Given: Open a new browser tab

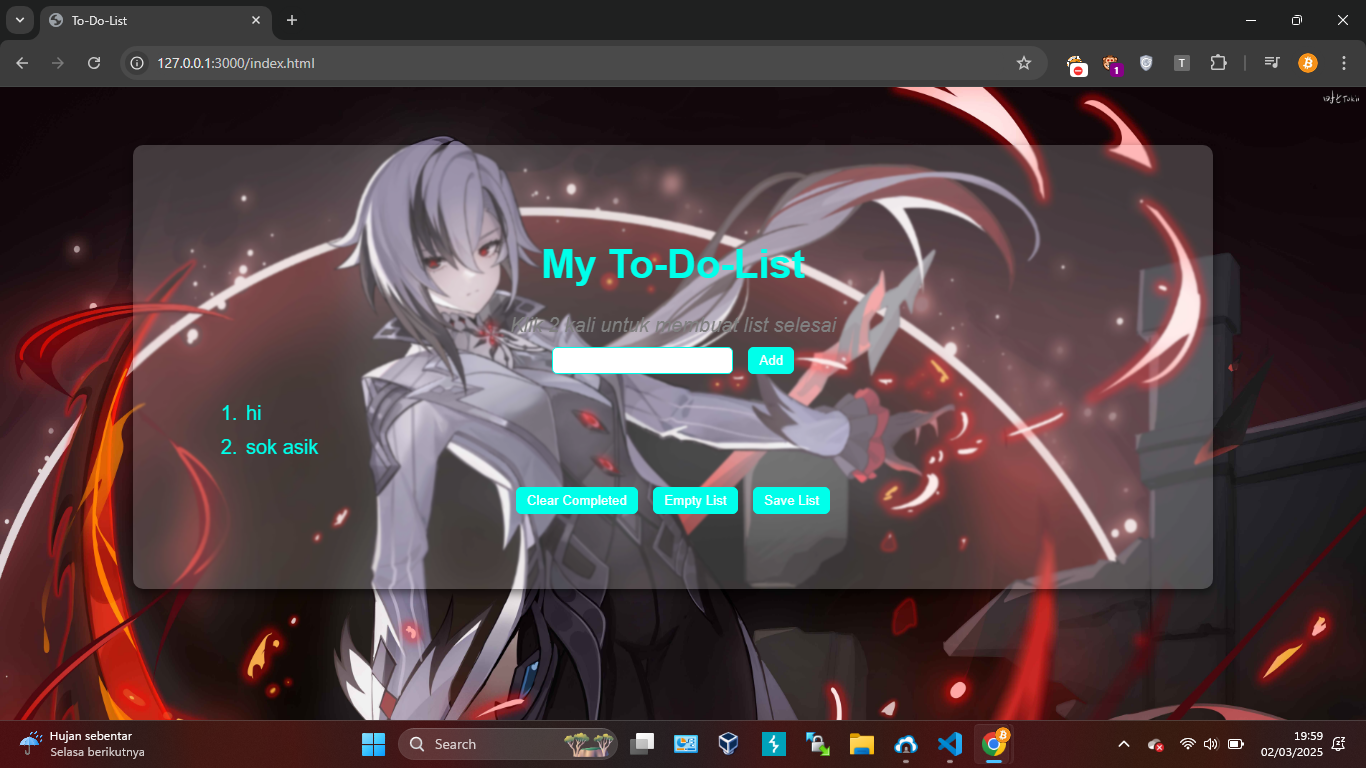Looking at the screenshot, I should click(x=292, y=20).
